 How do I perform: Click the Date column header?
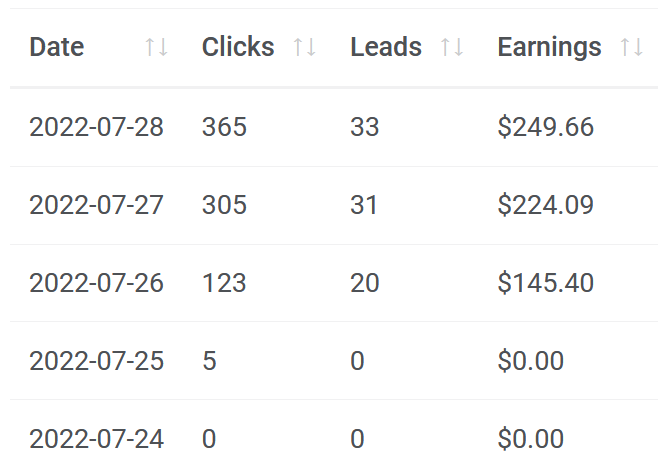57,47
